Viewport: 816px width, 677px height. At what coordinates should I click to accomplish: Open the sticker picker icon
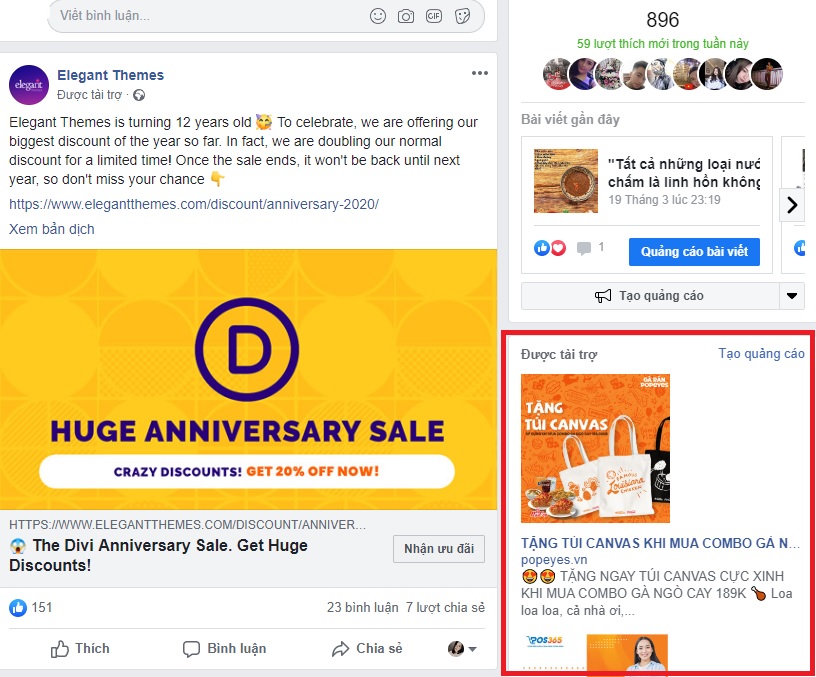pyautogui.click(x=463, y=16)
